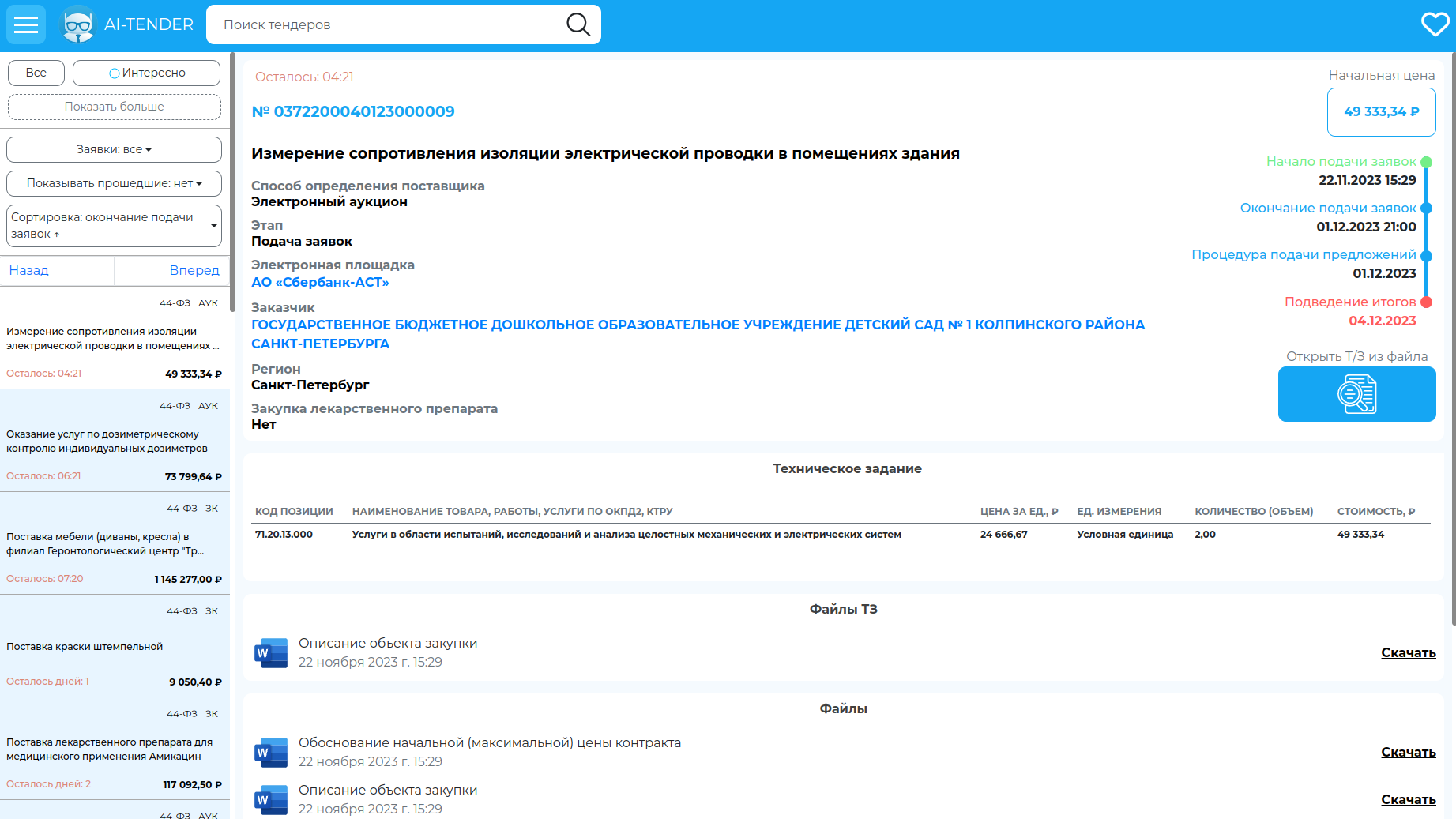
Task: Click the AI-TENDER mascot logo
Action: 77,24
